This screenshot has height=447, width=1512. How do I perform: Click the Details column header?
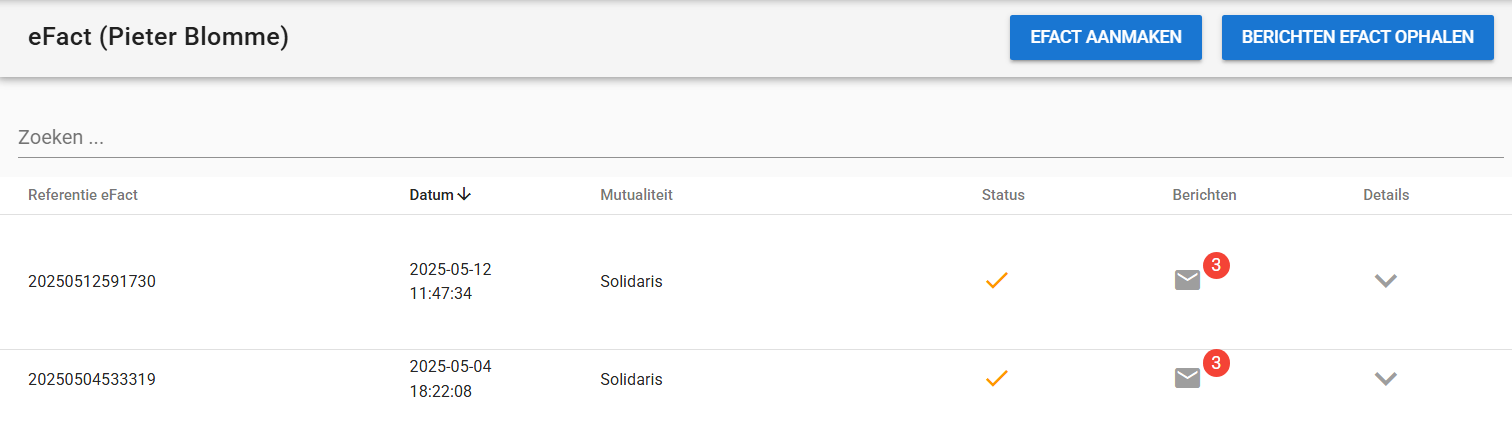[x=1386, y=195]
